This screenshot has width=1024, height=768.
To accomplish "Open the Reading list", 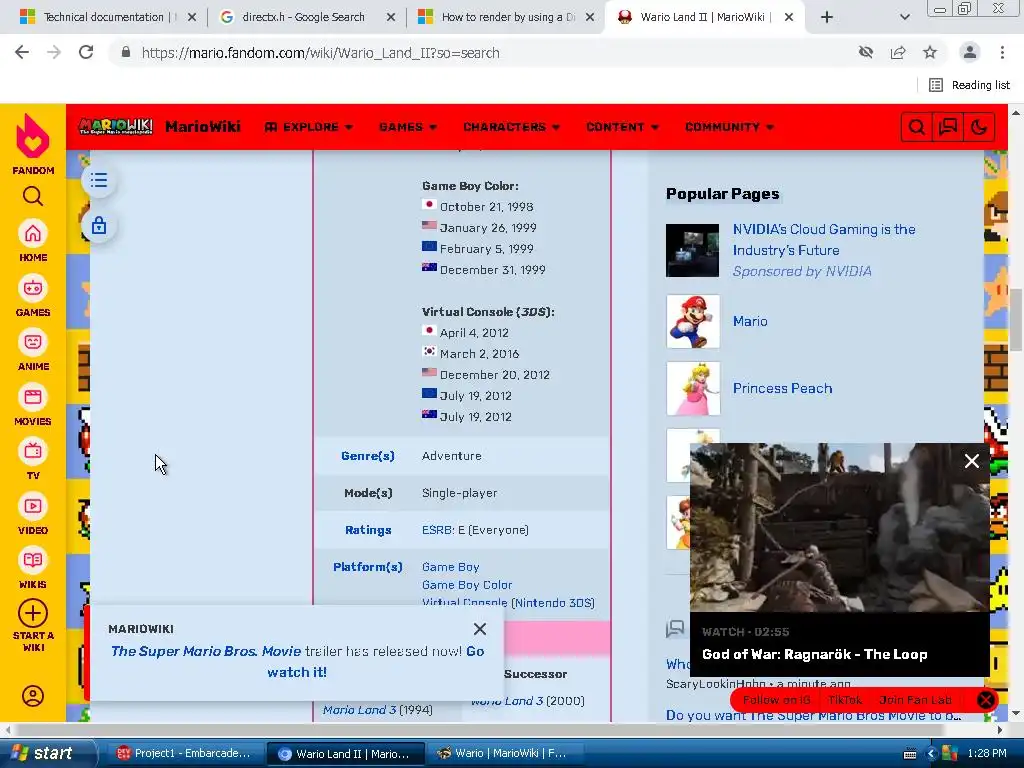I will pos(969,85).
